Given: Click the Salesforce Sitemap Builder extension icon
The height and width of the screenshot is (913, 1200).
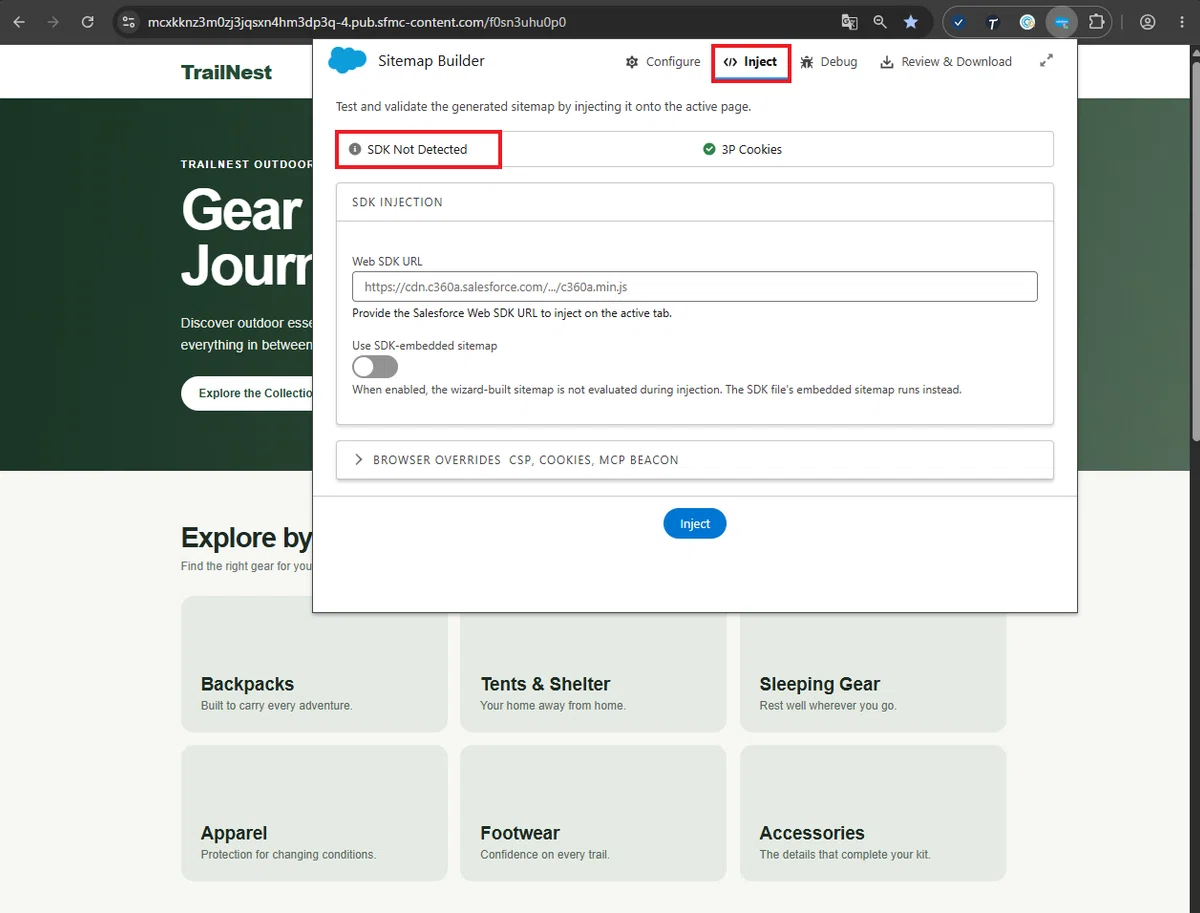Looking at the screenshot, I should pyautogui.click(x=1061, y=21).
